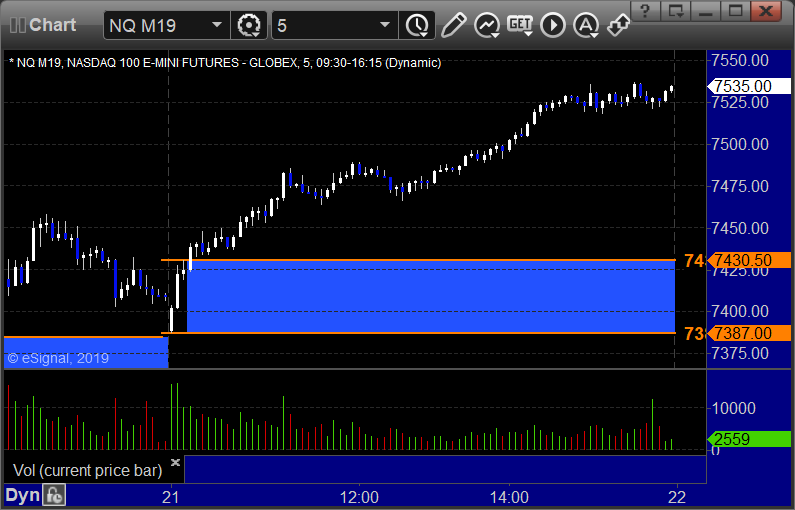This screenshot has height=510, width=795.
Task: Click the 7430.50 orange price marker
Action: [749, 261]
